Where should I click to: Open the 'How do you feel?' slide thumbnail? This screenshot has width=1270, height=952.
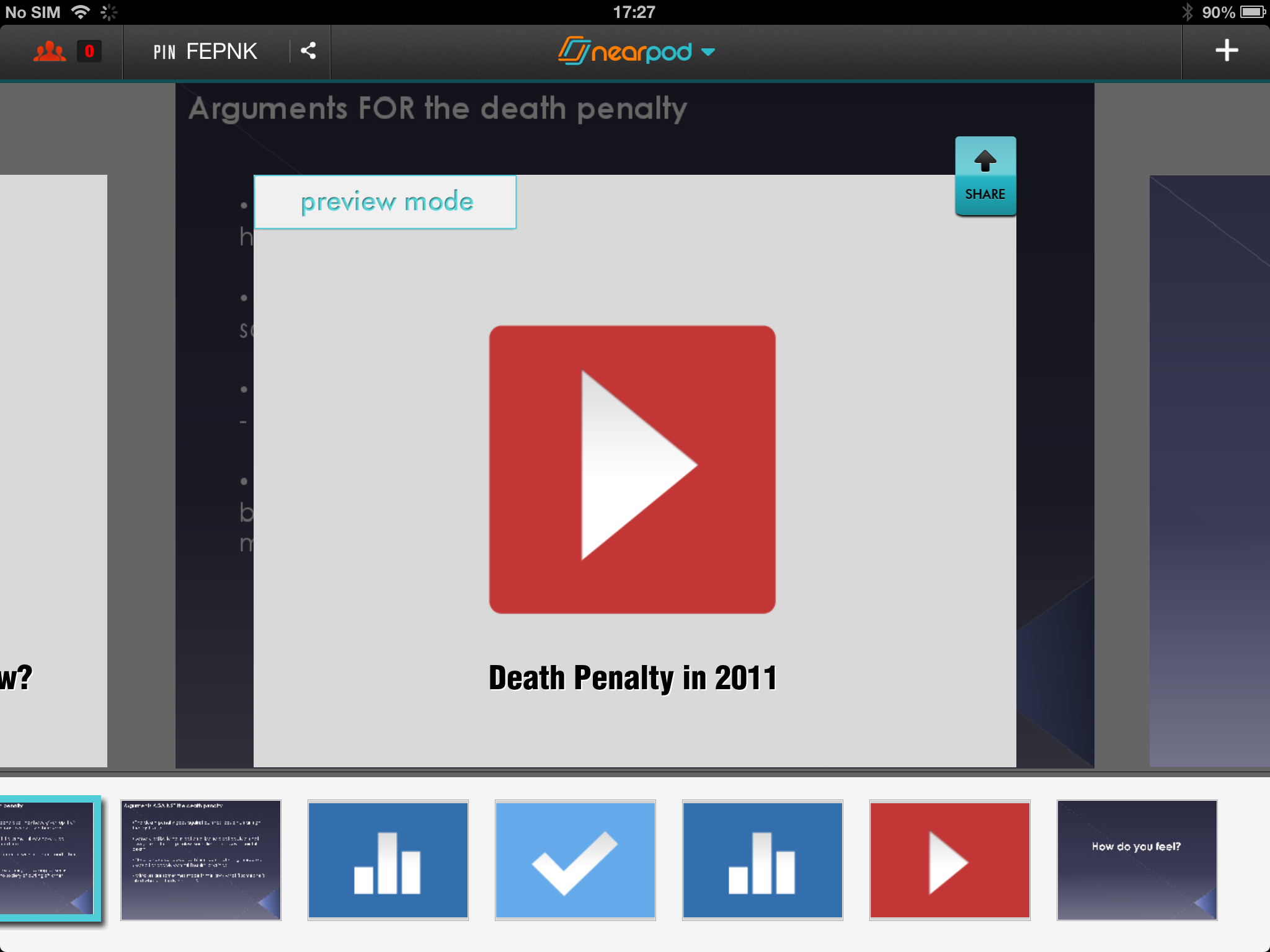1137,860
